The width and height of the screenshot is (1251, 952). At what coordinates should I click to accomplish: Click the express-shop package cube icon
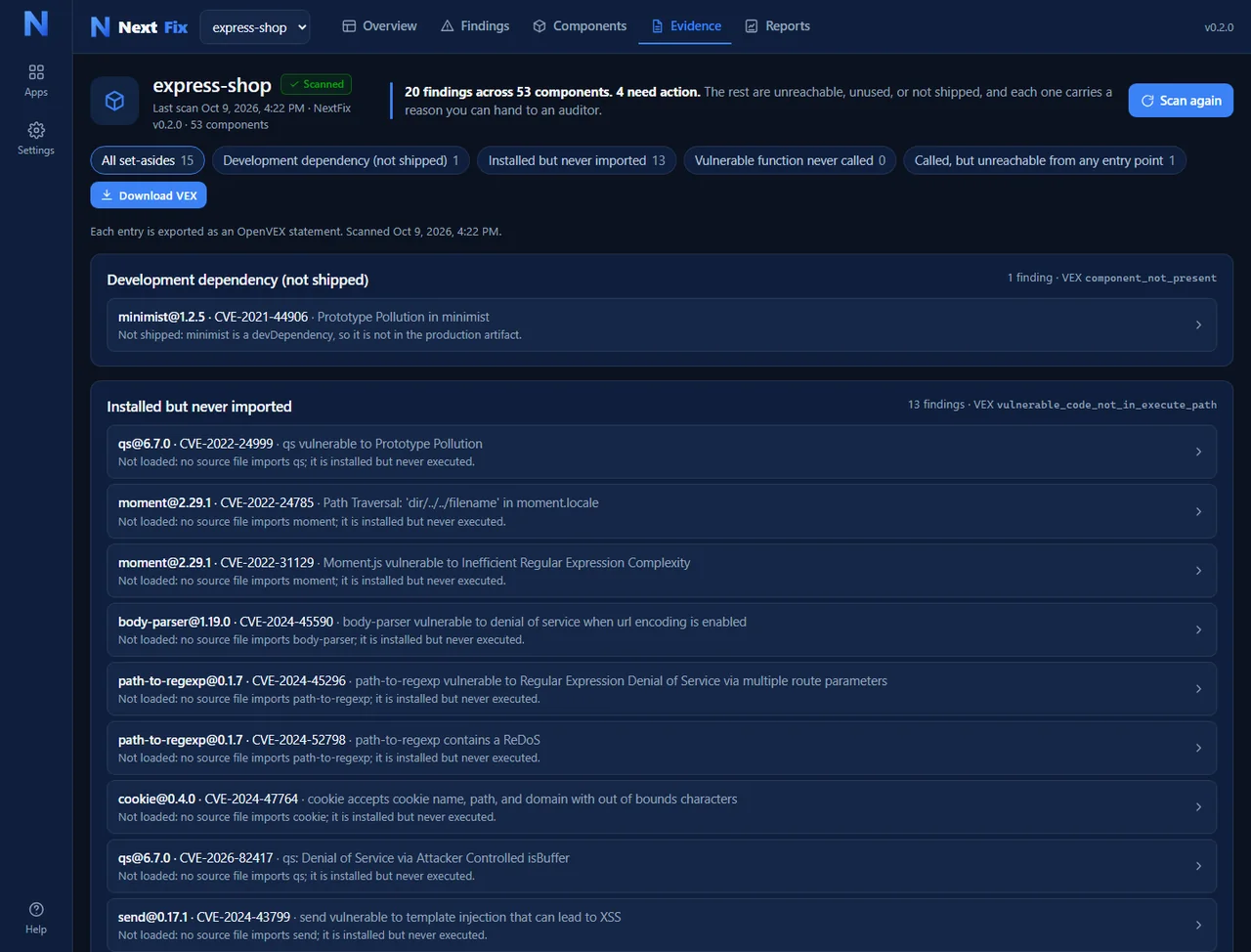pos(114,101)
